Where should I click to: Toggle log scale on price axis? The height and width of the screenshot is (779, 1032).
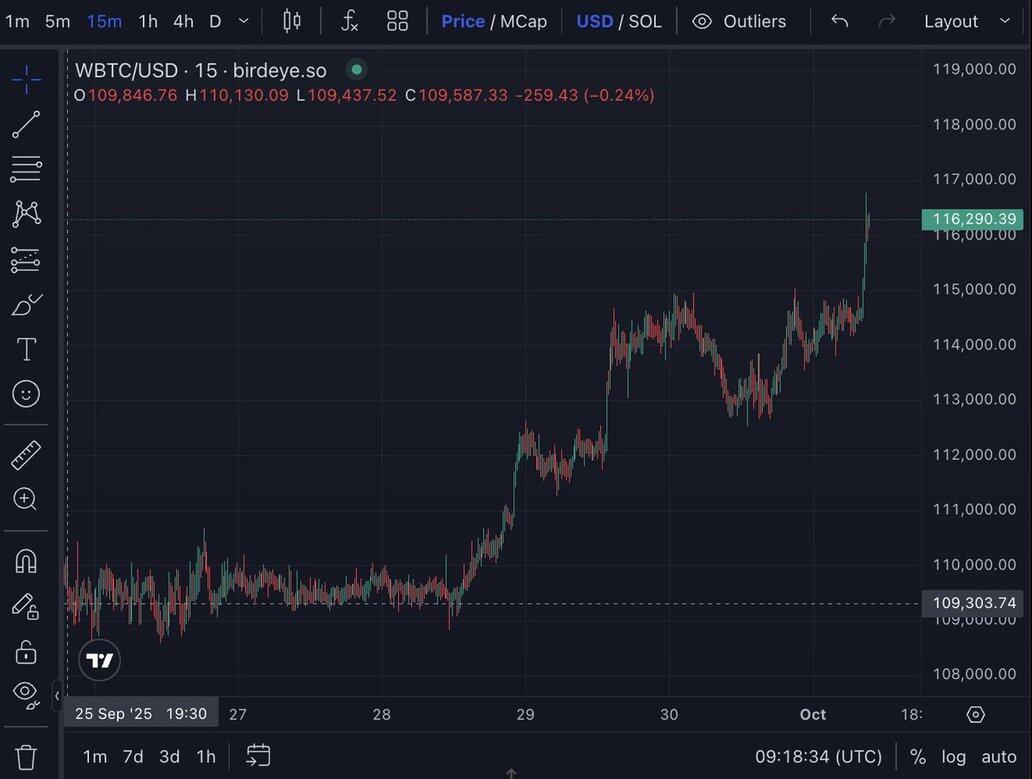tap(953, 757)
